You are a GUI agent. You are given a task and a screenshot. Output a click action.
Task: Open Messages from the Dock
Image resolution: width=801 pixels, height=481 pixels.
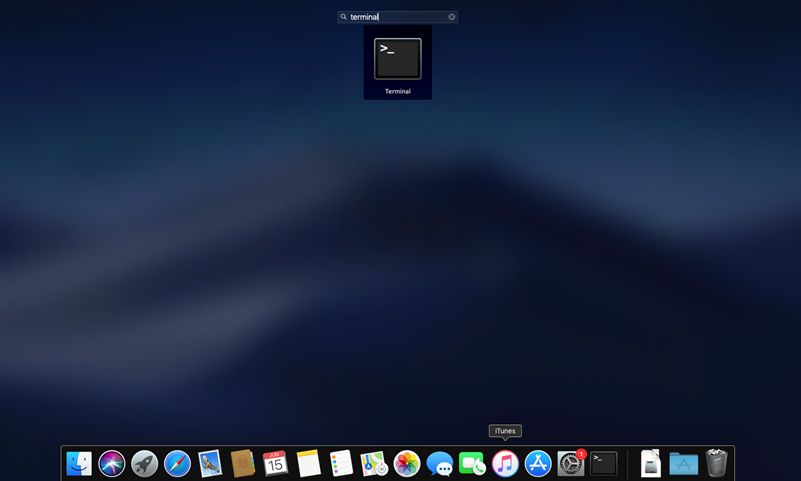pyautogui.click(x=439, y=464)
